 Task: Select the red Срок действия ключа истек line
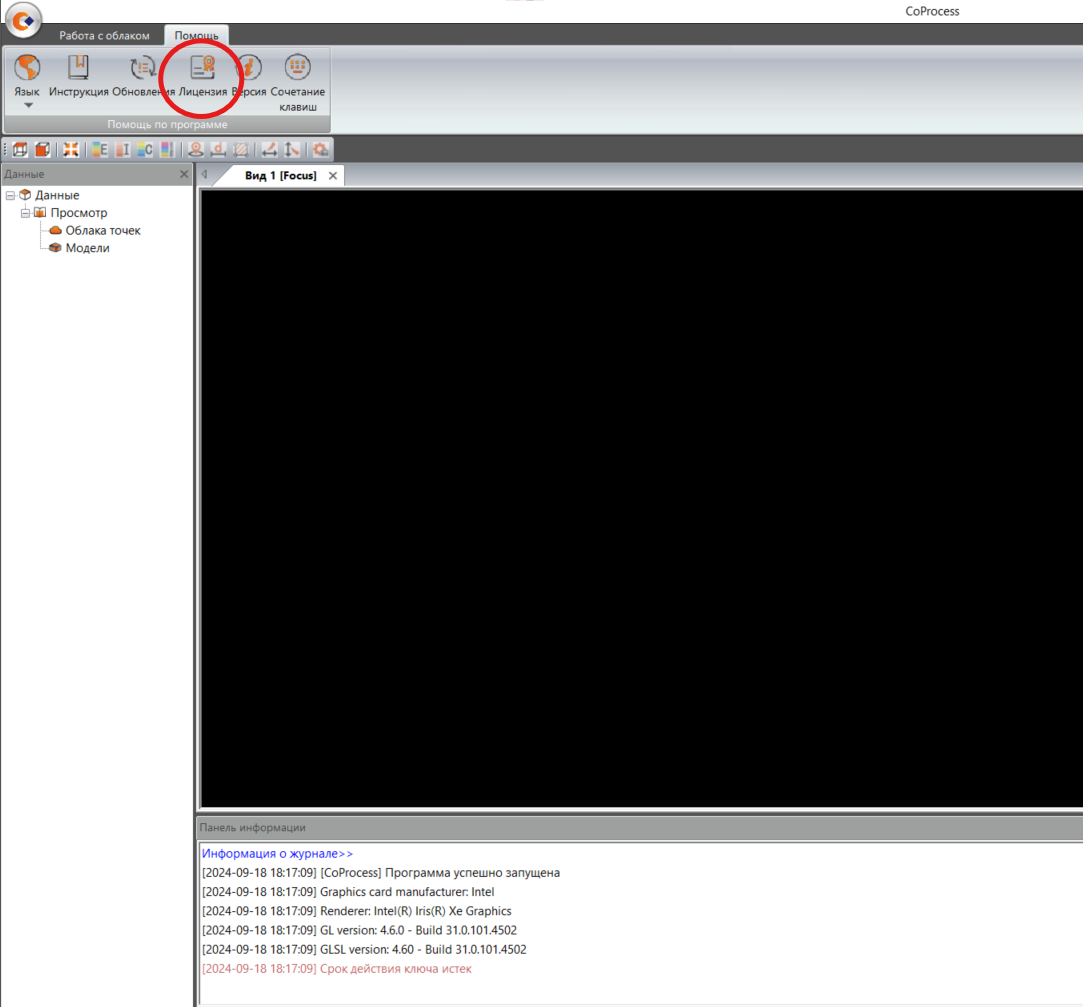point(336,969)
